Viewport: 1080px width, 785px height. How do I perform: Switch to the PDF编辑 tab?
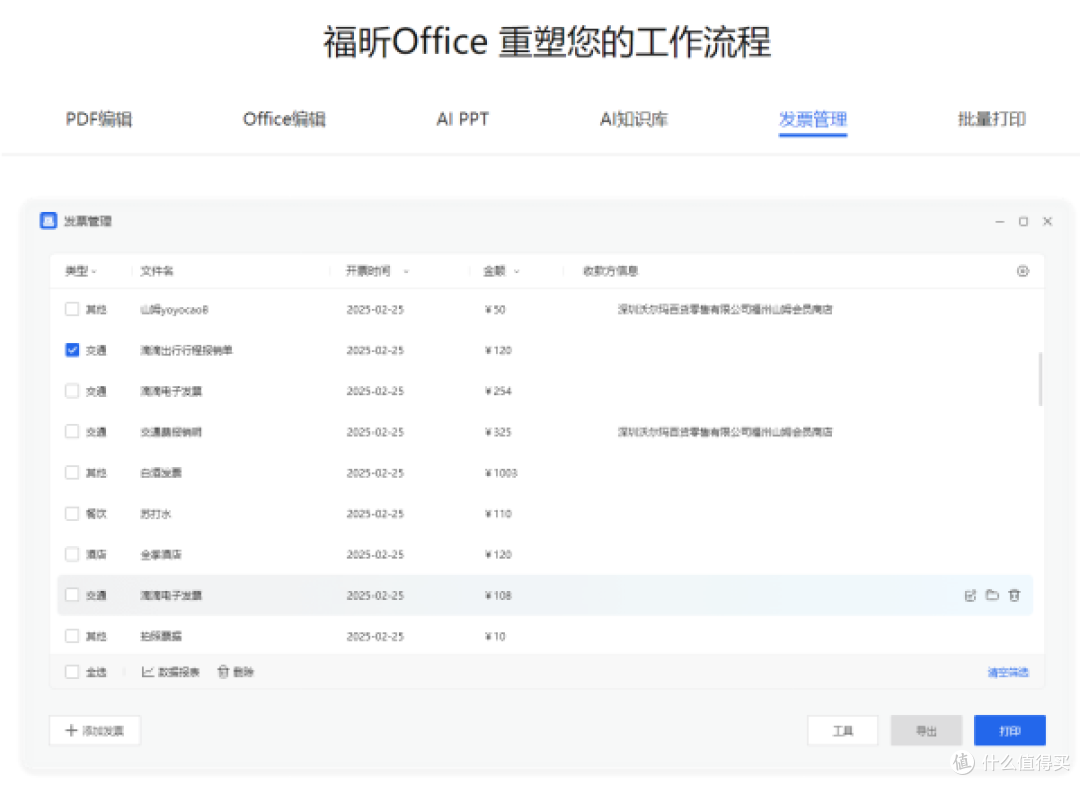[99, 119]
